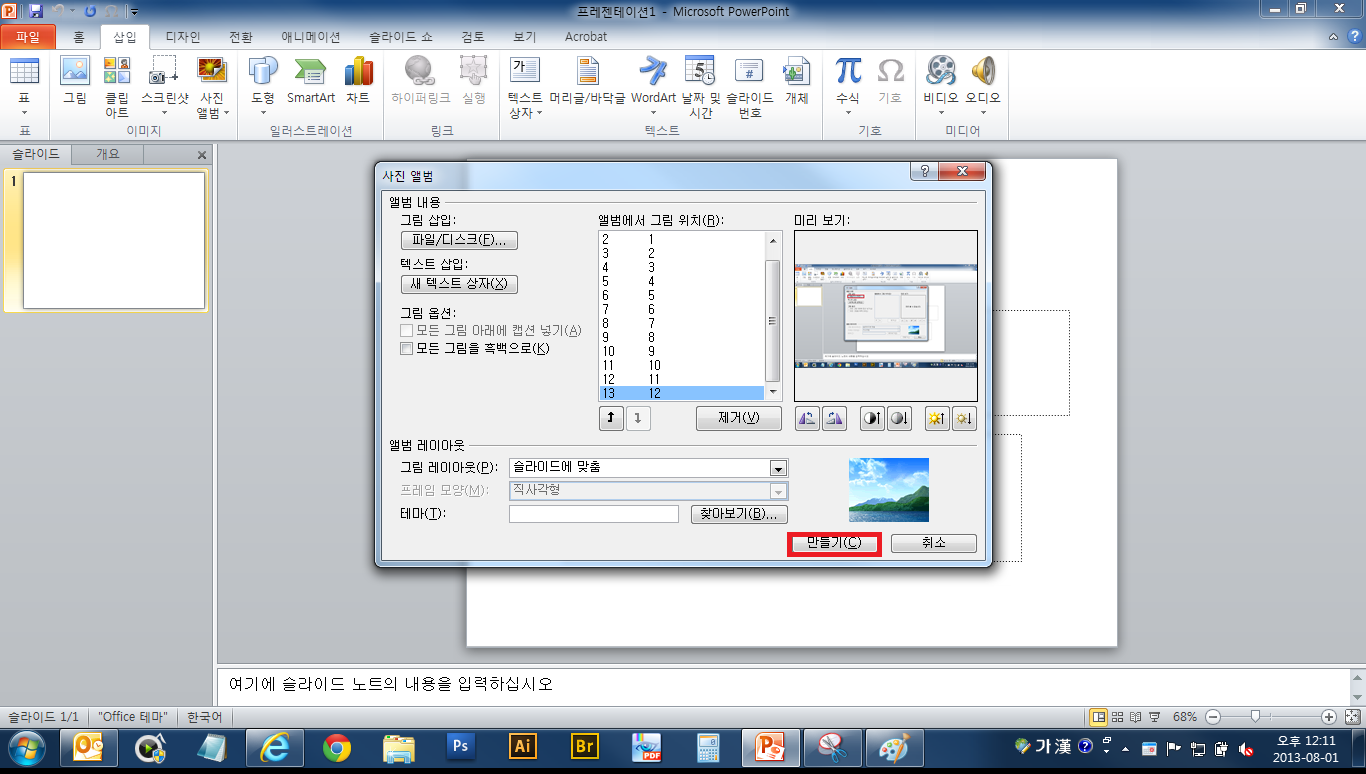Viewport: 1366px width, 774px height.
Task: Click the 파일/디스크 insert picture button
Action: (x=459, y=240)
